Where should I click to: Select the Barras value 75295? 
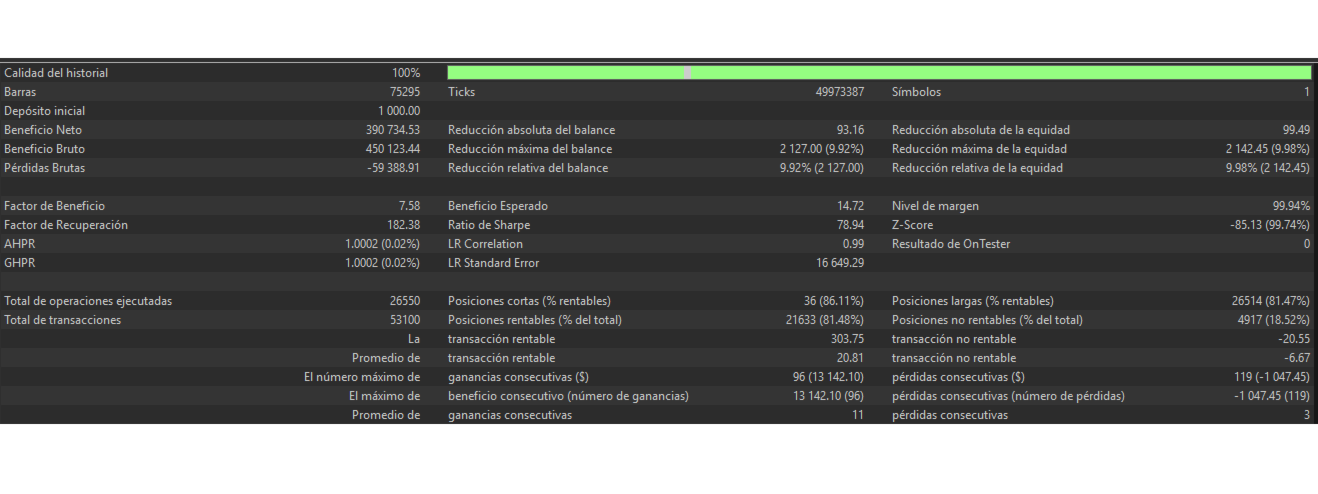tap(404, 92)
